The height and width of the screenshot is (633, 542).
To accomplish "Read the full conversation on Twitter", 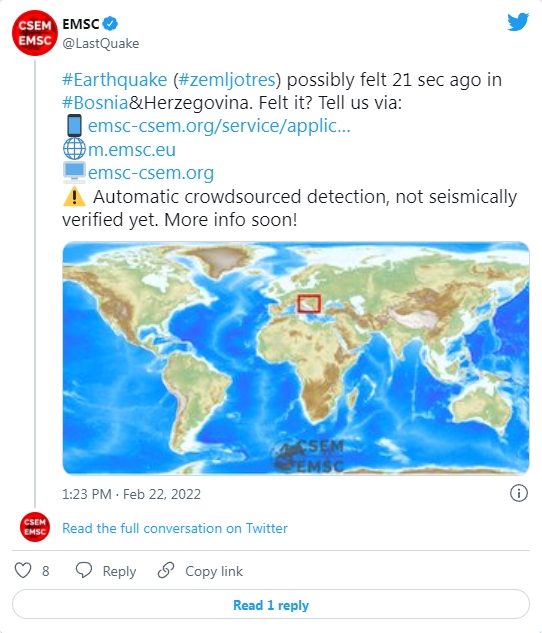I will point(175,528).
